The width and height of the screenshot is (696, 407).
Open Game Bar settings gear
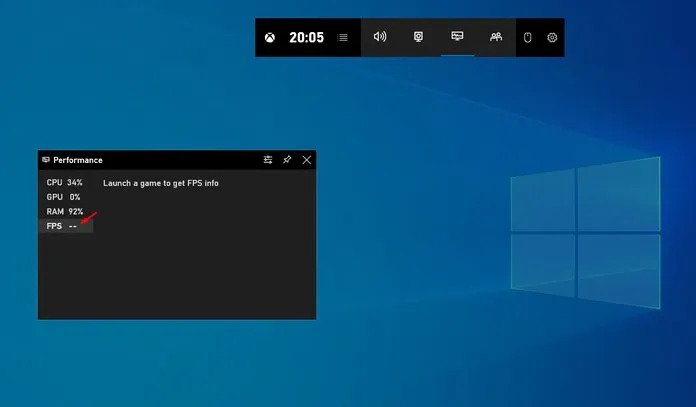tap(552, 38)
